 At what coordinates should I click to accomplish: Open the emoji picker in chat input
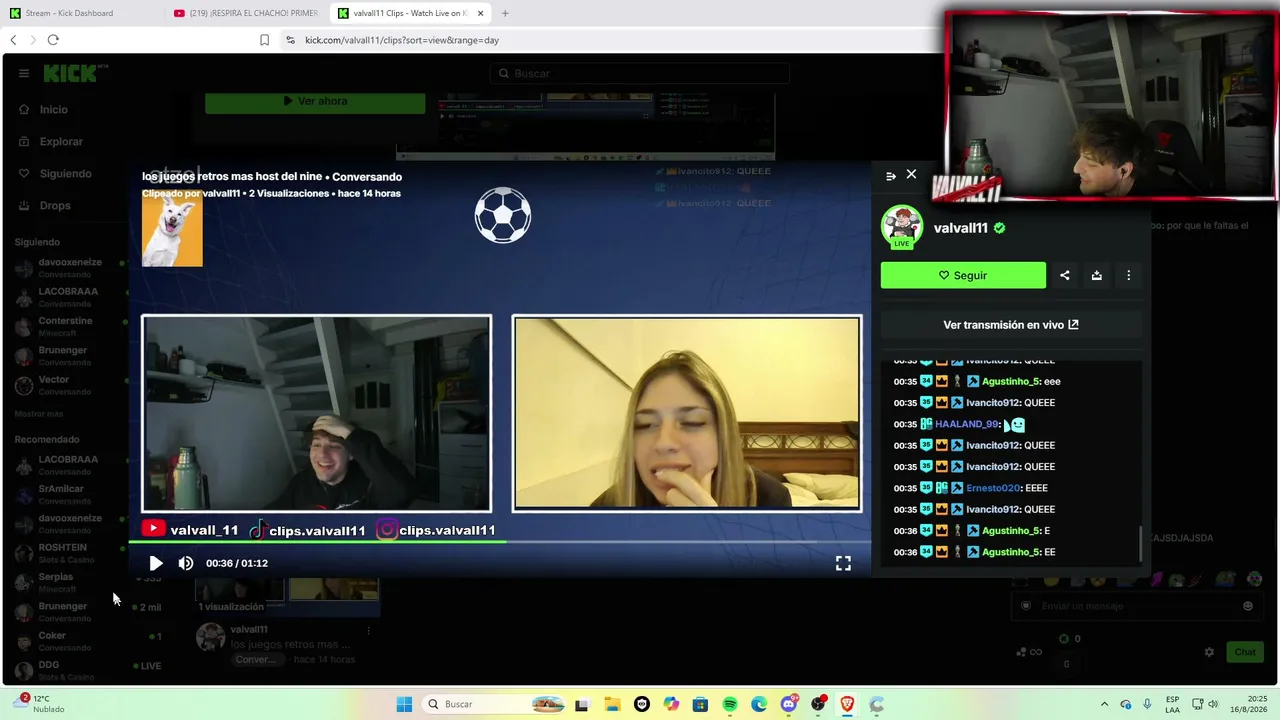[1248, 606]
